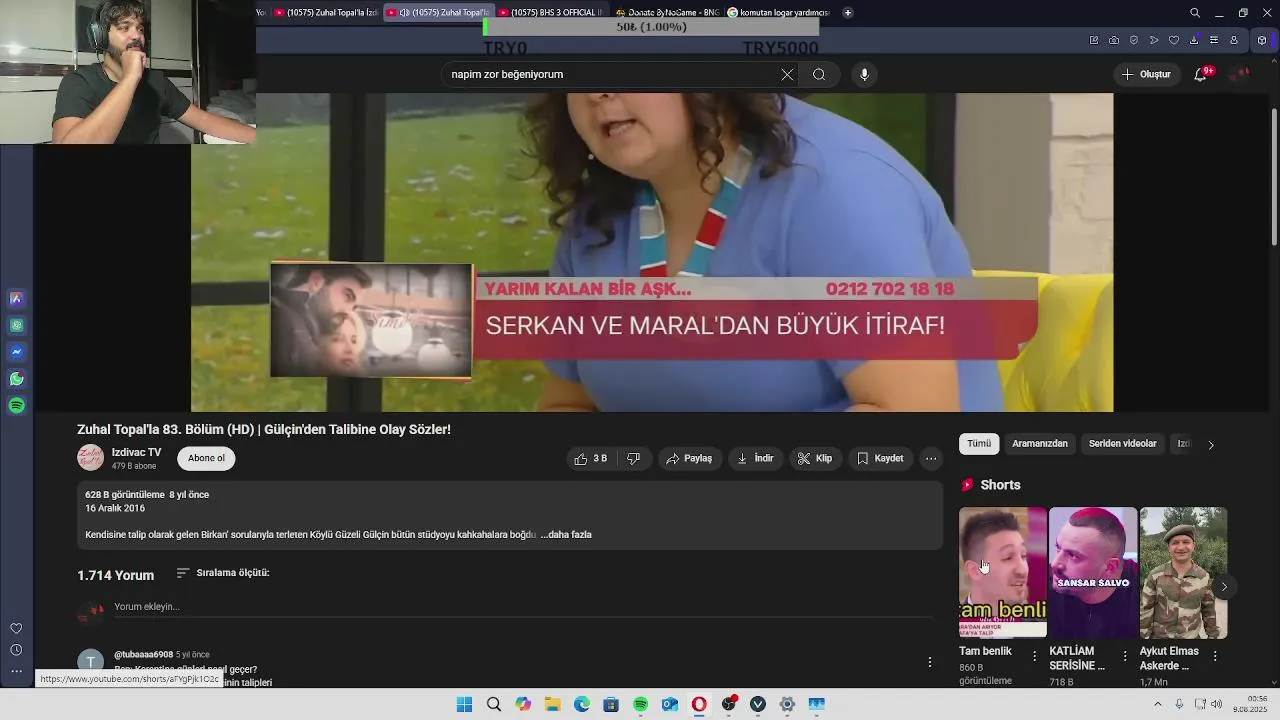
Task: Click Paylaş share button
Action: pyautogui.click(x=689, y=459)
